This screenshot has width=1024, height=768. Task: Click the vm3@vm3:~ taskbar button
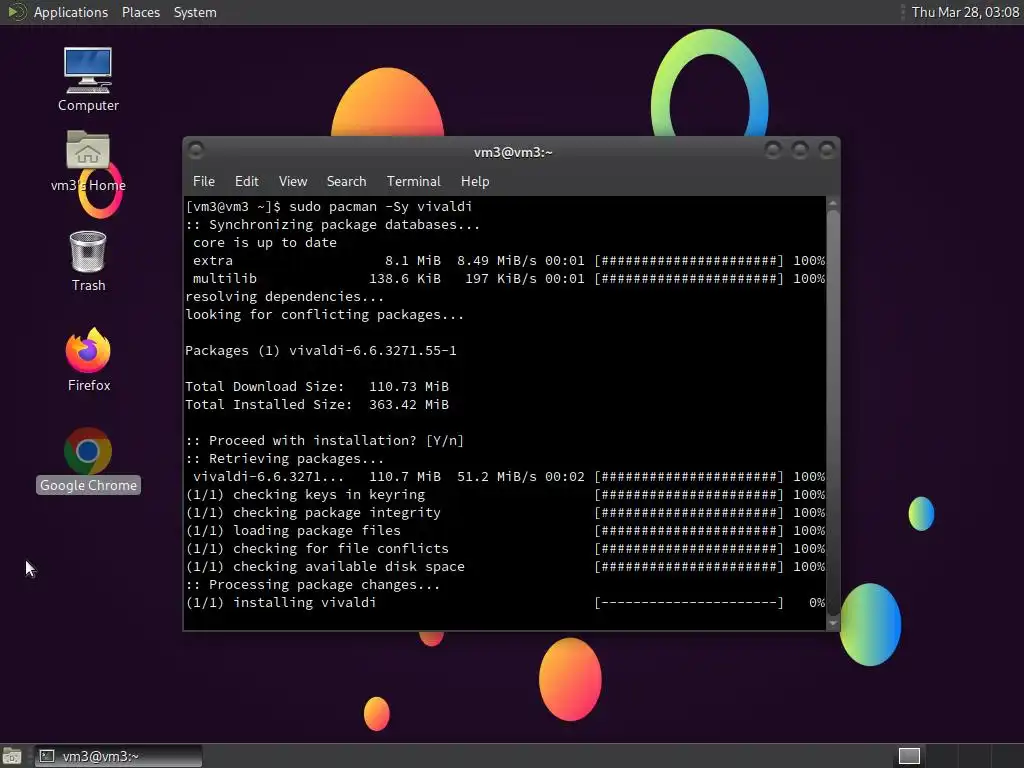(118, 756)
